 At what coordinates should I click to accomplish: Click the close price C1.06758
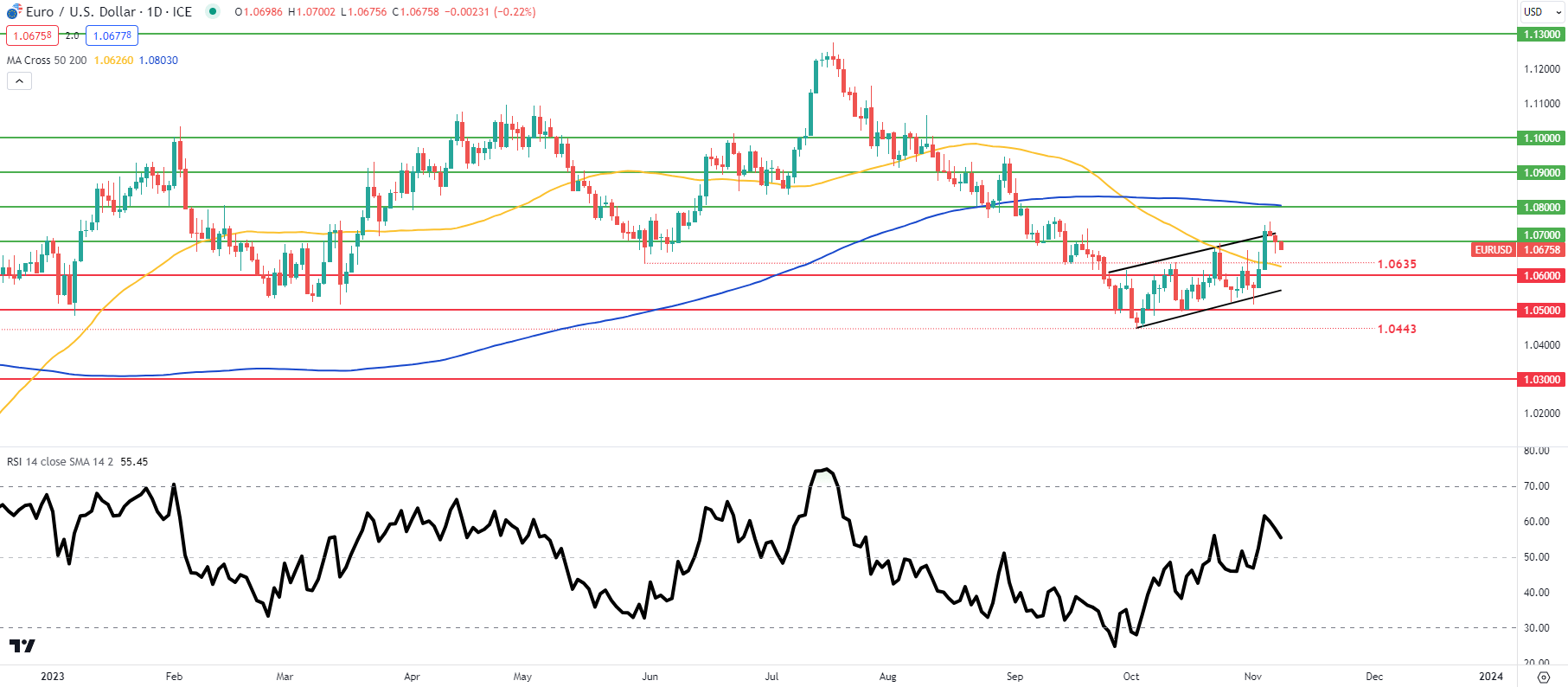[x=415, y=11]
